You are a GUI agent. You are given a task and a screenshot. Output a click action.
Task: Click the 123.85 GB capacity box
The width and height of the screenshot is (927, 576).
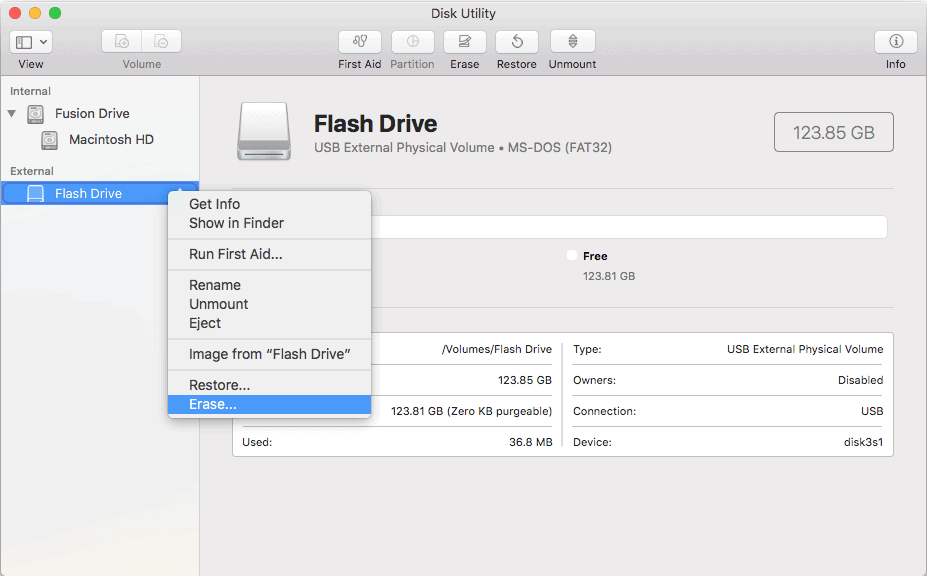pyautogui.click(x=834, y=132)
